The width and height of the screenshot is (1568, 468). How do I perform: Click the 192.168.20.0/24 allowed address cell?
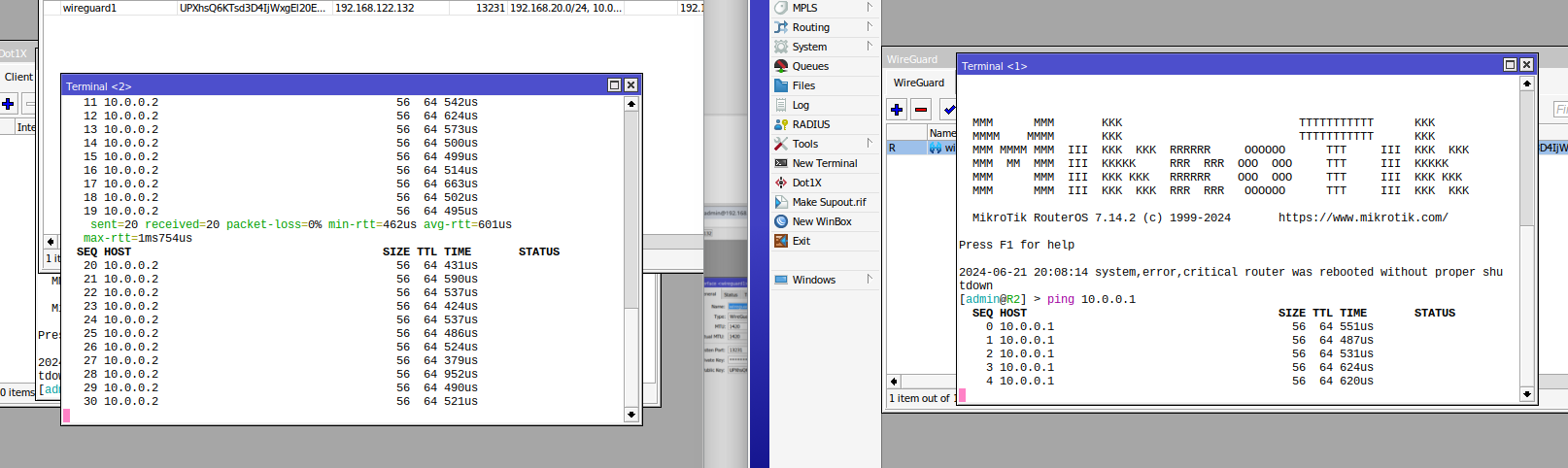[x=566, y=8]
